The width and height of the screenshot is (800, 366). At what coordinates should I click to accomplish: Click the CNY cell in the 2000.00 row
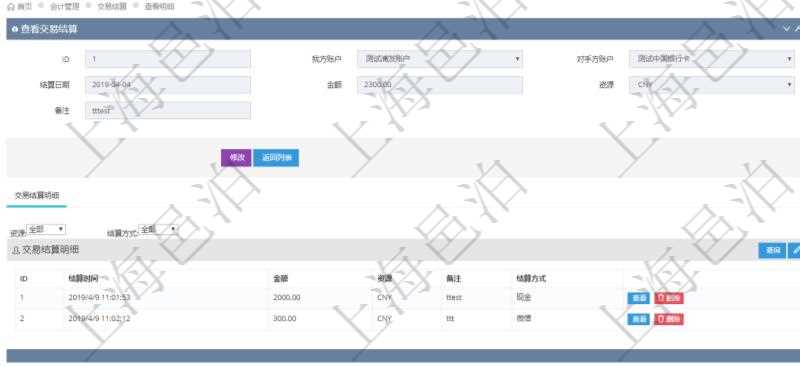tap(384, 297)
